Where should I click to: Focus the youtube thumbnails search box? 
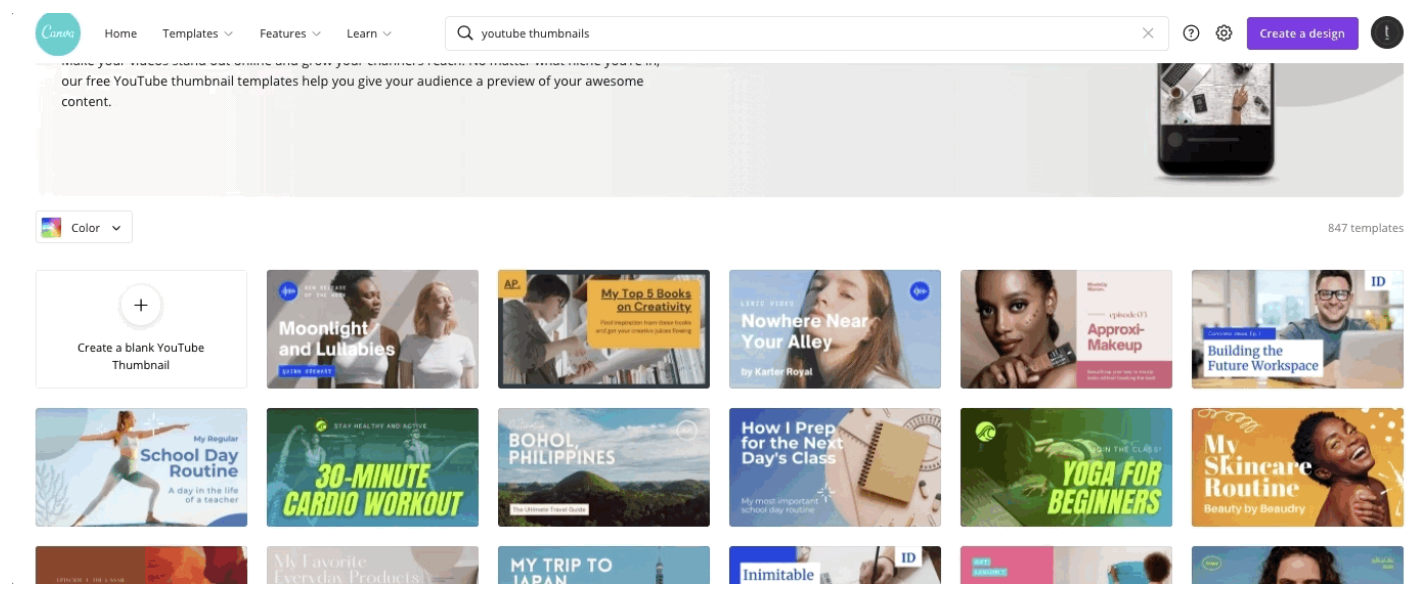(x=806, y=33)
